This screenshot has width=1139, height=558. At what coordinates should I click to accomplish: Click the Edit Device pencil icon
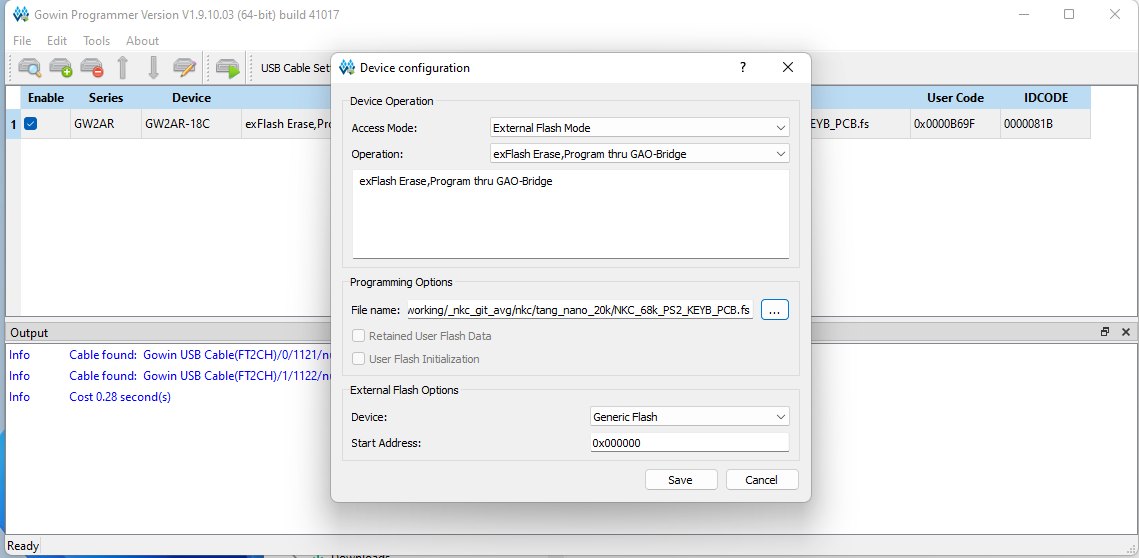point(185,68)
